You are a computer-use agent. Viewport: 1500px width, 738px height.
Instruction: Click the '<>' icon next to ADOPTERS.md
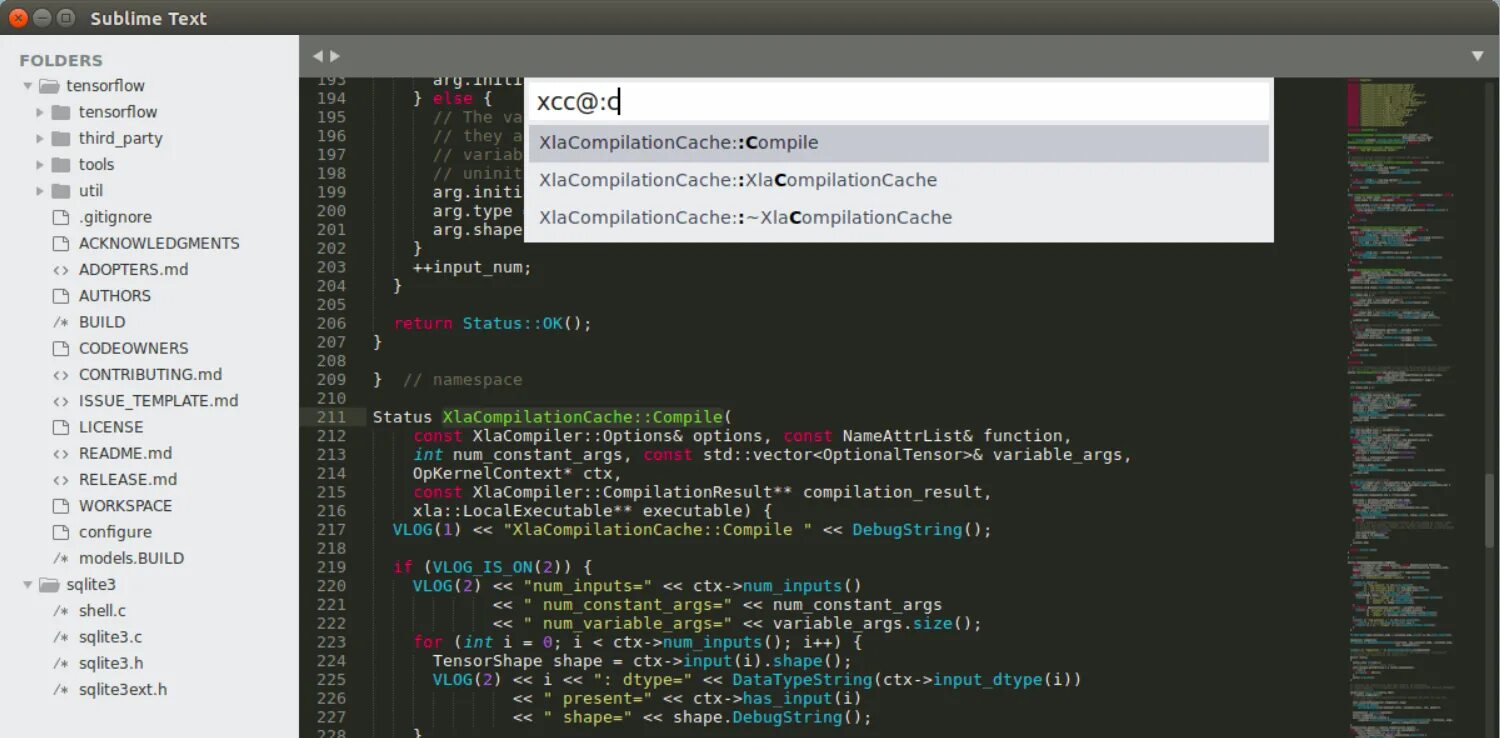click(61, 269)
